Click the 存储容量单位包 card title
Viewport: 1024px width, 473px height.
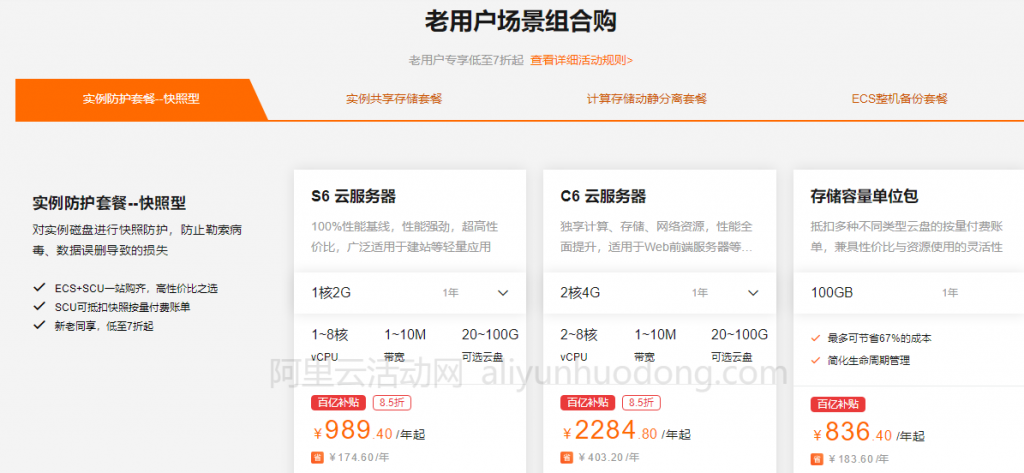[864, 196]
